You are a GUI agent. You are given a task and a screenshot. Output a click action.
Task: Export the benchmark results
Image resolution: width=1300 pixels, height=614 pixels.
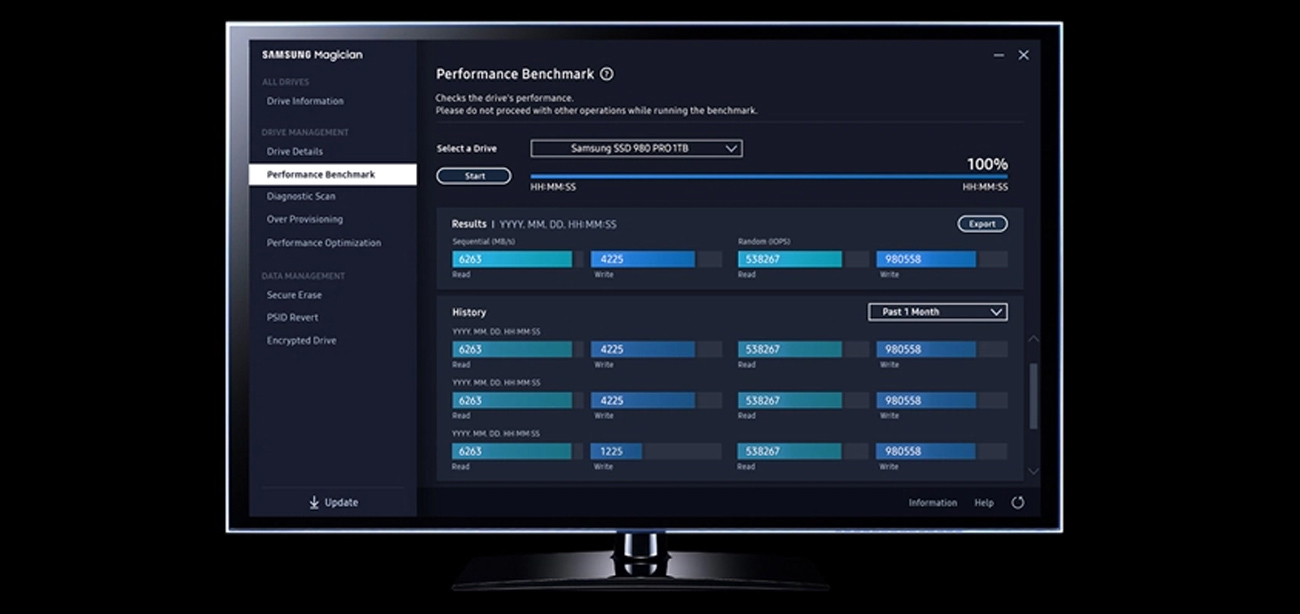pos(982,224)
